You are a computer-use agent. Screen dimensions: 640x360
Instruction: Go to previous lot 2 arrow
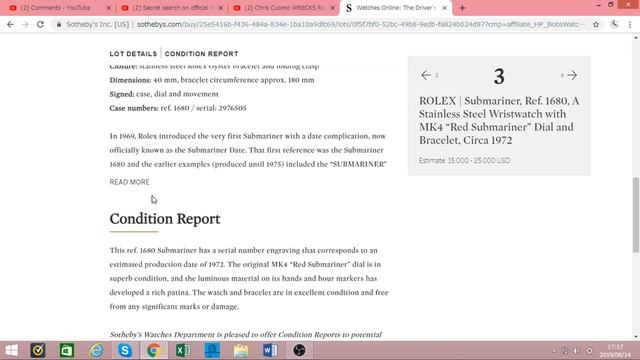426,75
